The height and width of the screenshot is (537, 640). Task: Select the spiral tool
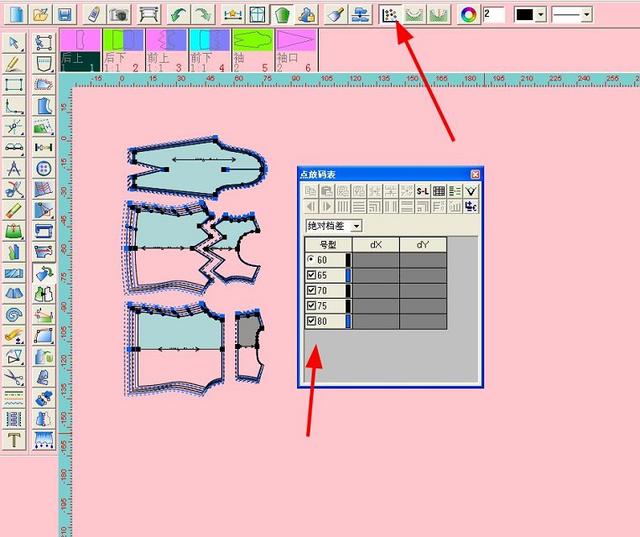coord(13,315)
